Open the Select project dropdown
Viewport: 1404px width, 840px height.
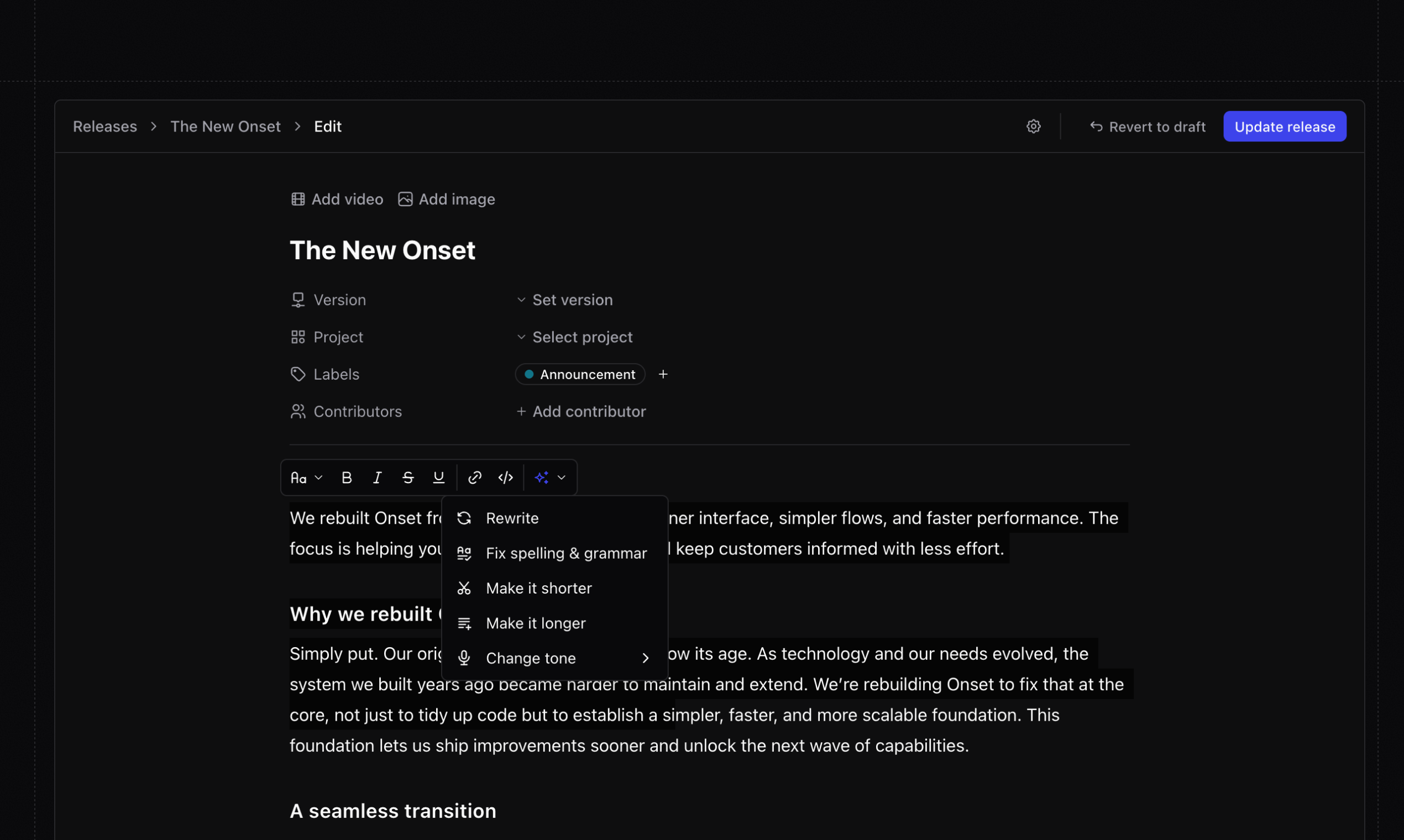[582, 336]
